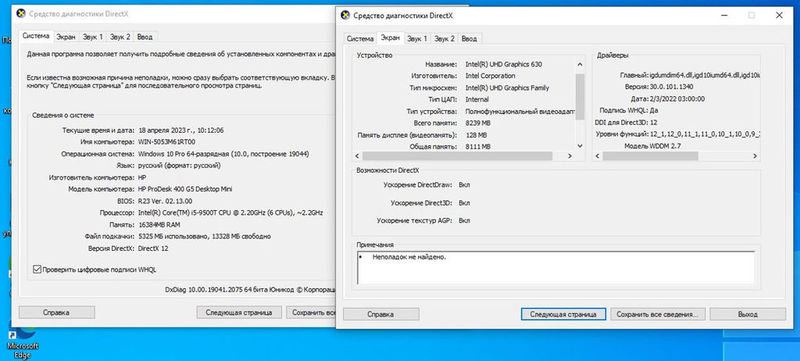Select Система tab in the back window
Image resolution: width=800 pixels, height=361 pixels.
36,36
